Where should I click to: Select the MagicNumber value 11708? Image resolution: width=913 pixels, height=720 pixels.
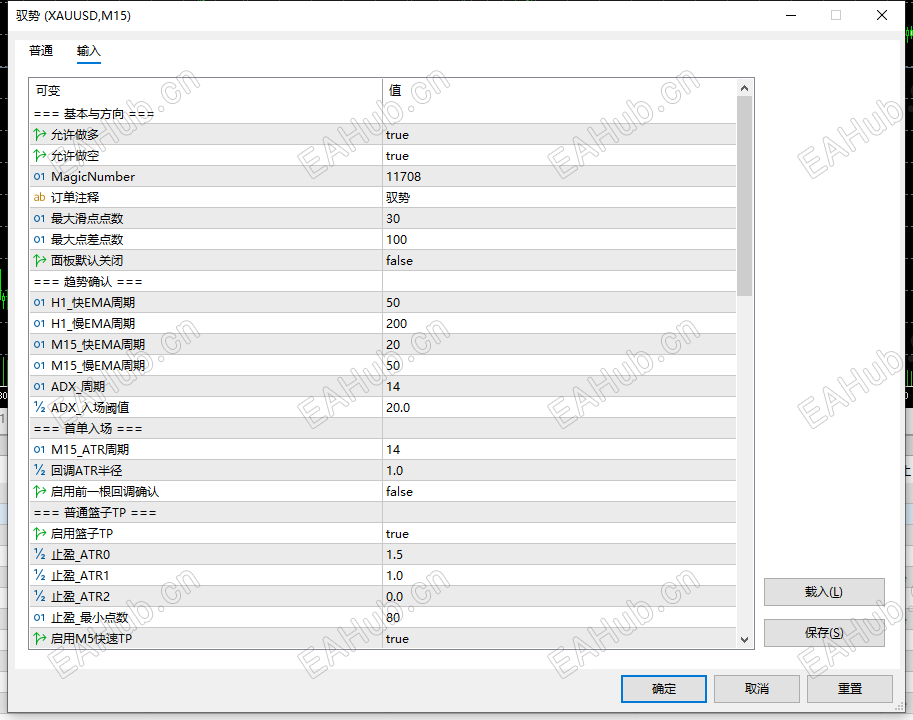[404, 176]
